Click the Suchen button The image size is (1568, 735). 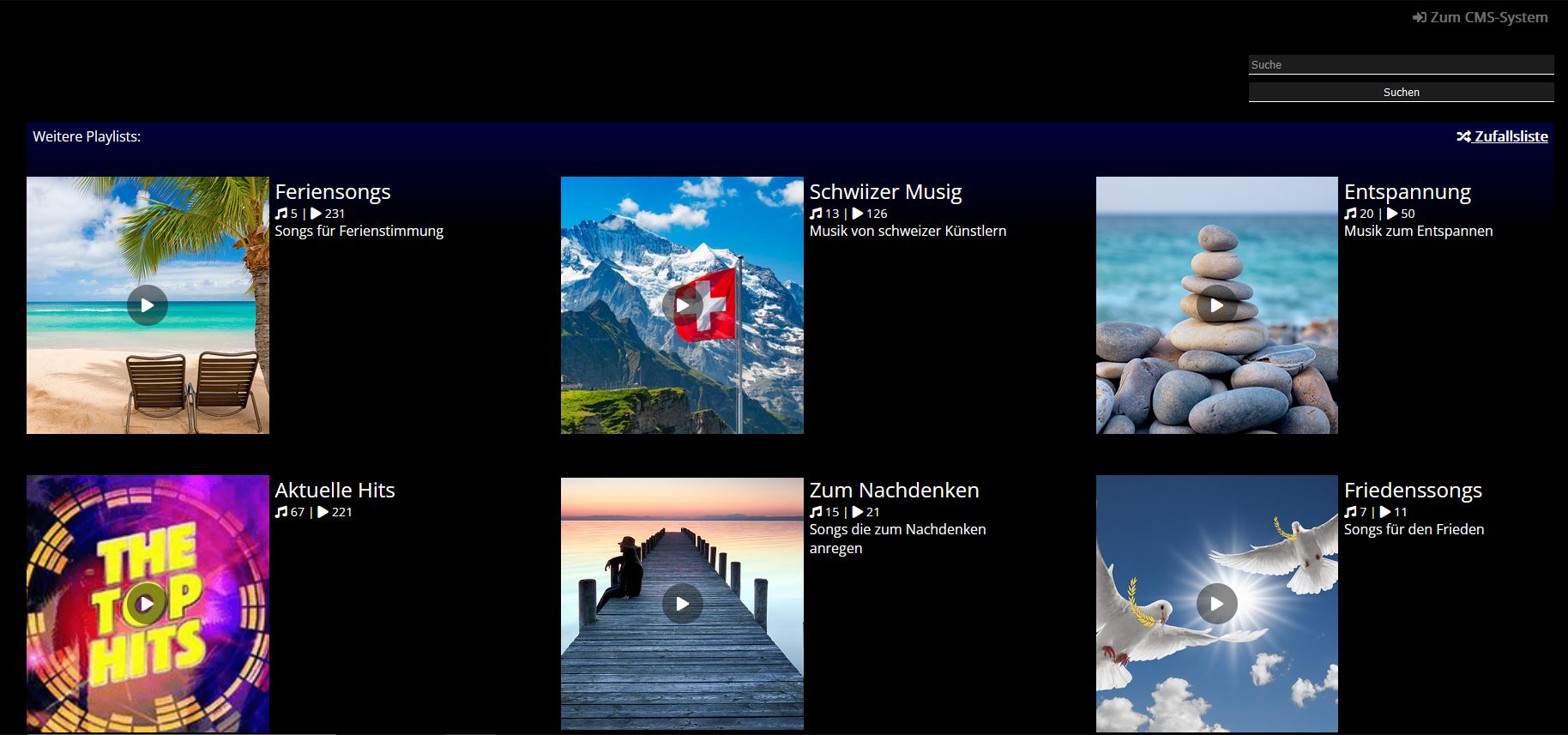(1401, 92)
